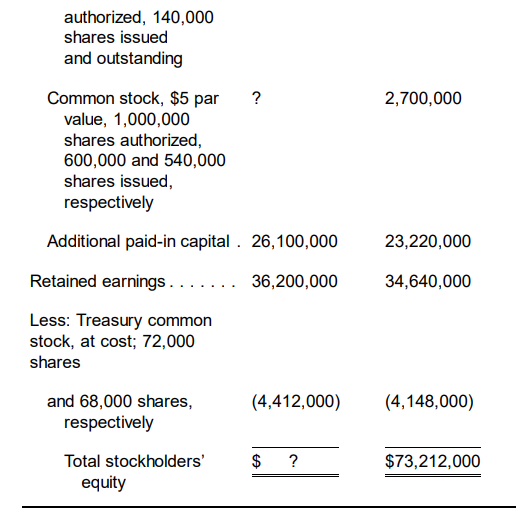
Task: Click the '600,000 and 540,000' shares text
Action: [x=145, y=160]
